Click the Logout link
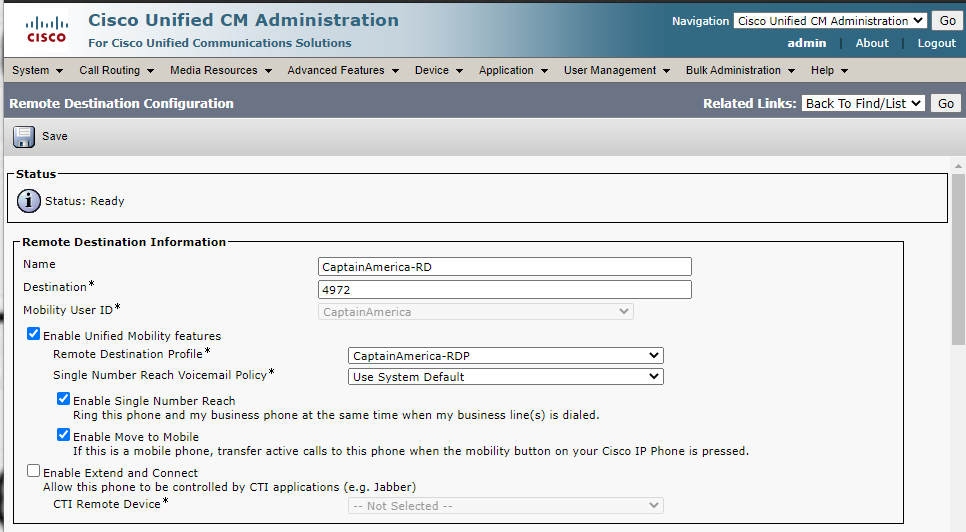This screenshot has height=532, width=966. coord(936,43)
